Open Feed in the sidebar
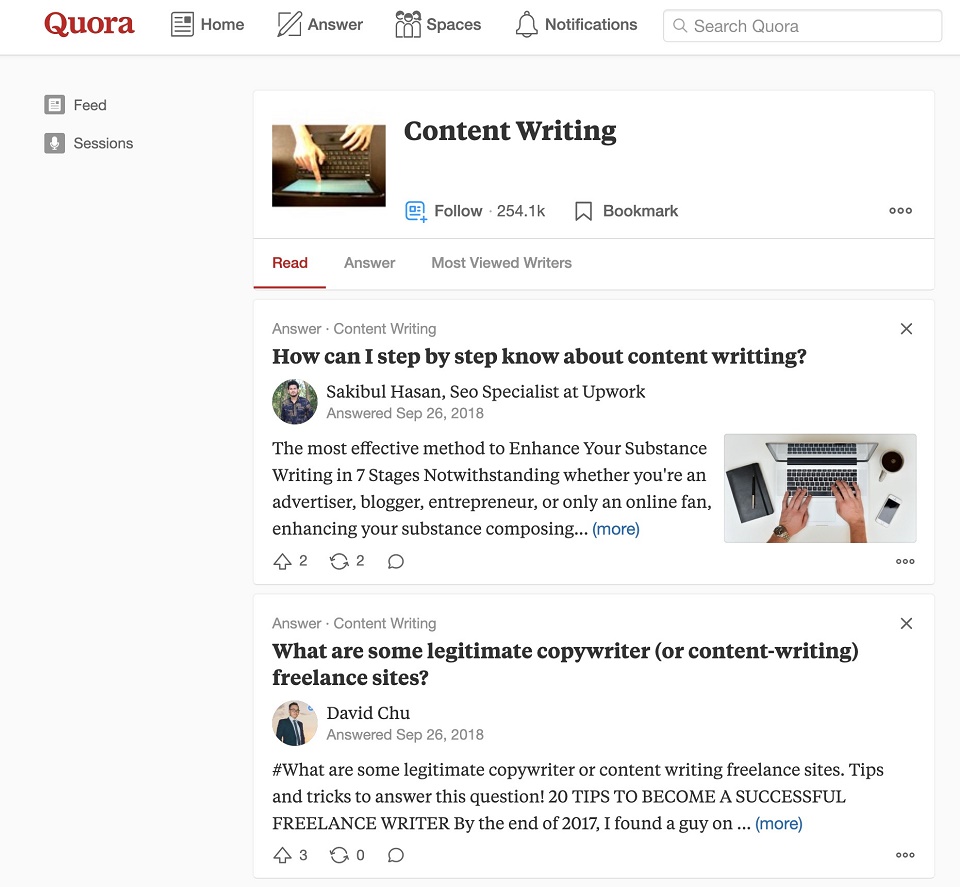This screenshot has height=887, width=960. point(90,105)
